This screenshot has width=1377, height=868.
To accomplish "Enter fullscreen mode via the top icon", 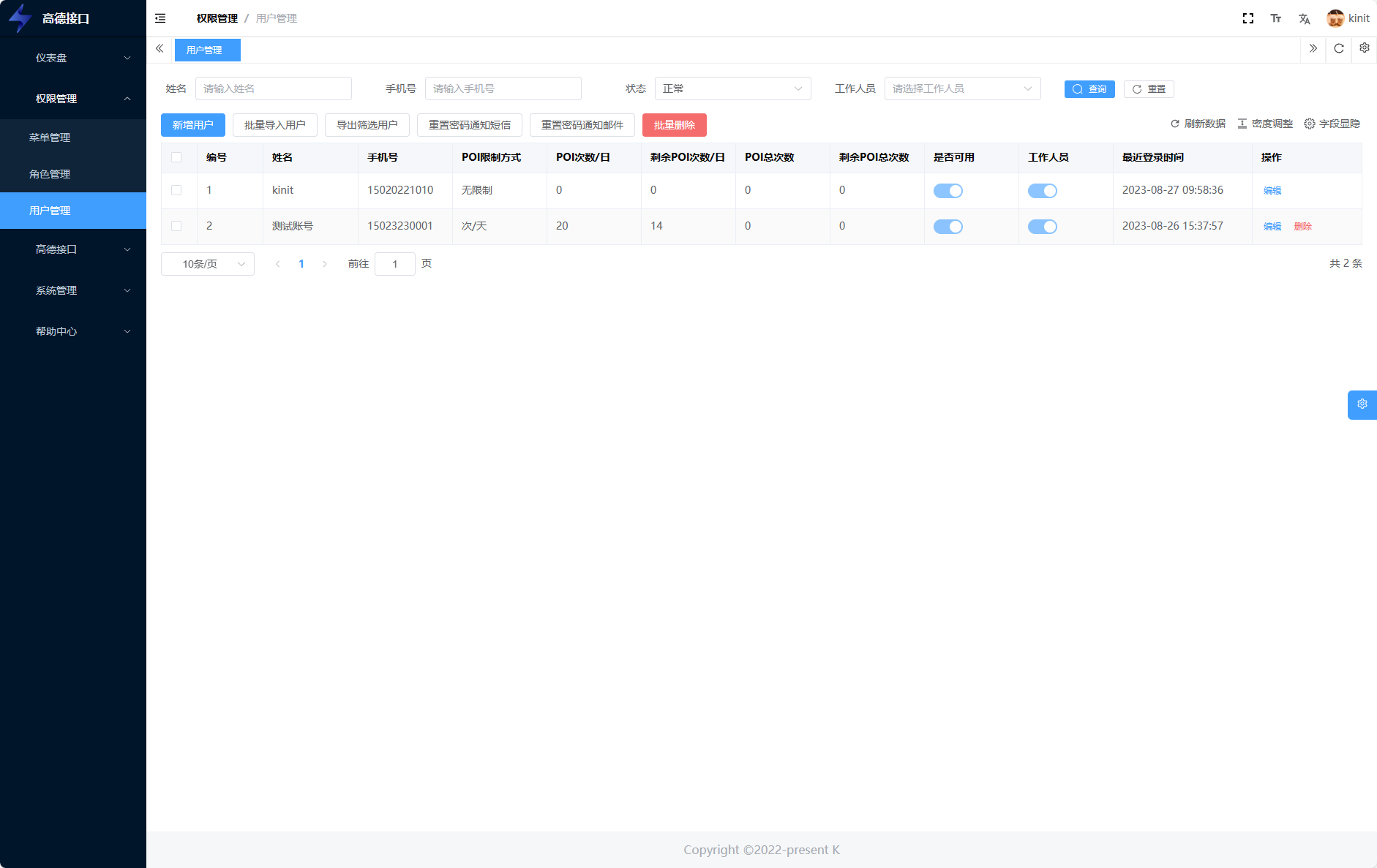I will click(1248, 18).
